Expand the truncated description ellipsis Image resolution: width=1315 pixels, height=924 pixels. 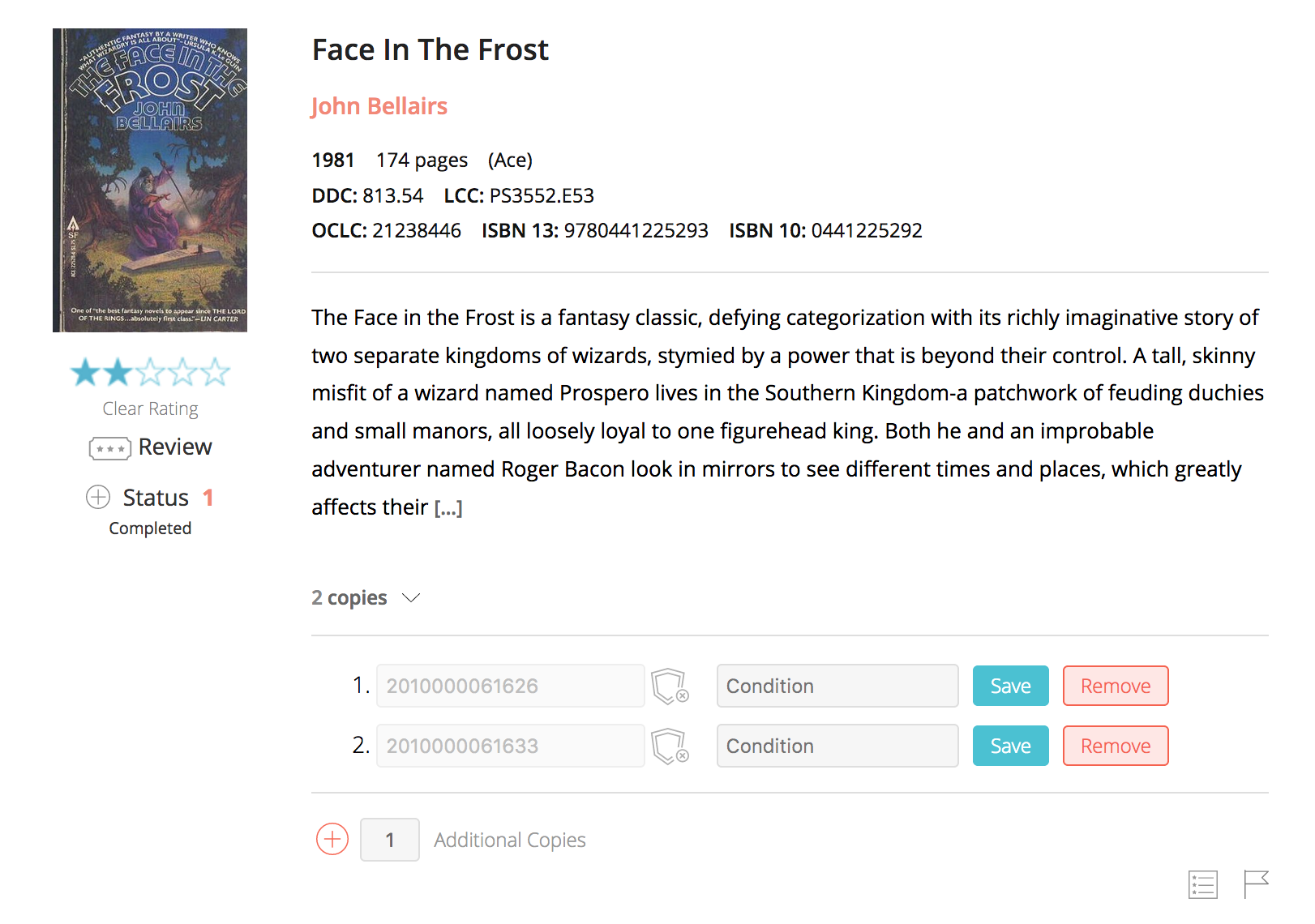pyautogui.click(x=448, y=508)
